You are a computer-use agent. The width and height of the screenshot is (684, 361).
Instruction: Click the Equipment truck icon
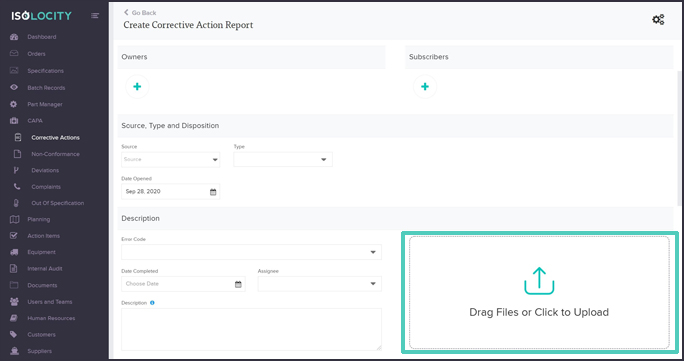tap(14, 252)
